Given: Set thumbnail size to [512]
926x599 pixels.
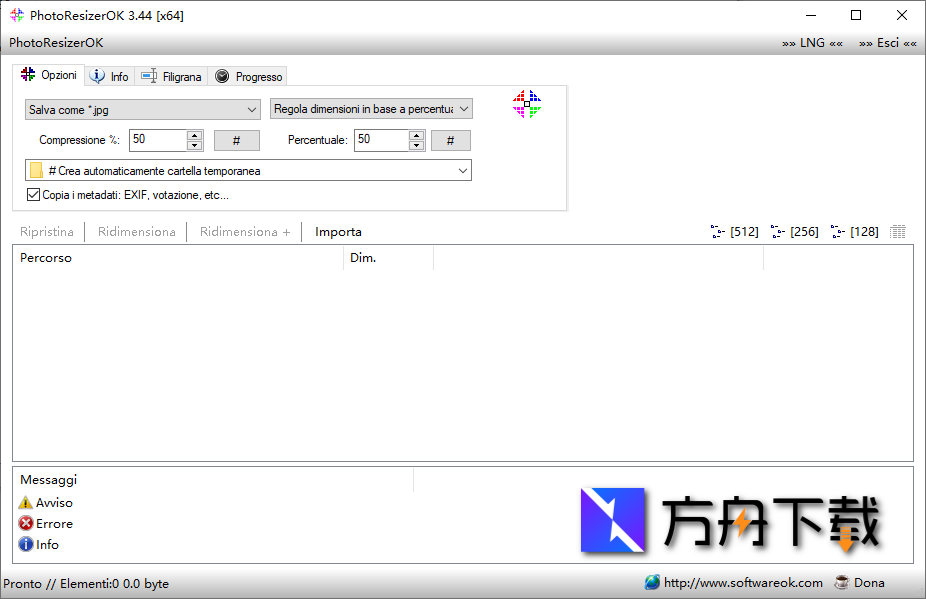Looking at the screenshot, I should [x=735, y=232].
